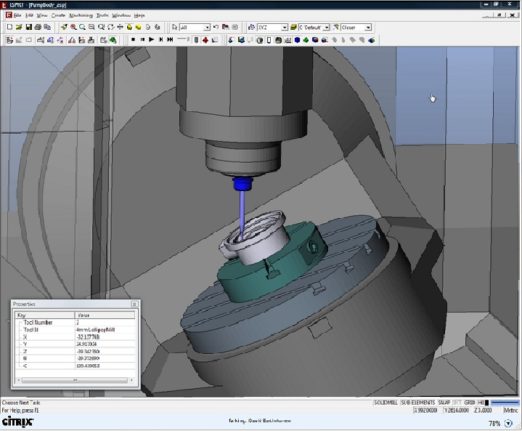Open the Create menu

(x=58, y=15)
